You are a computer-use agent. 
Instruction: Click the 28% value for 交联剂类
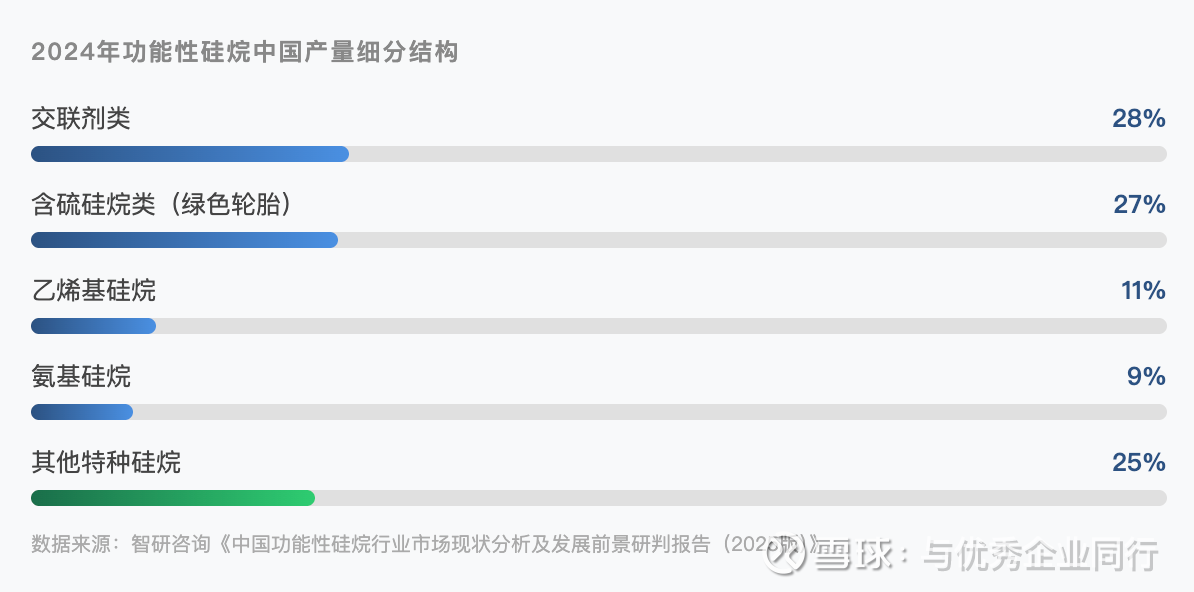[x=1139, y=119]
